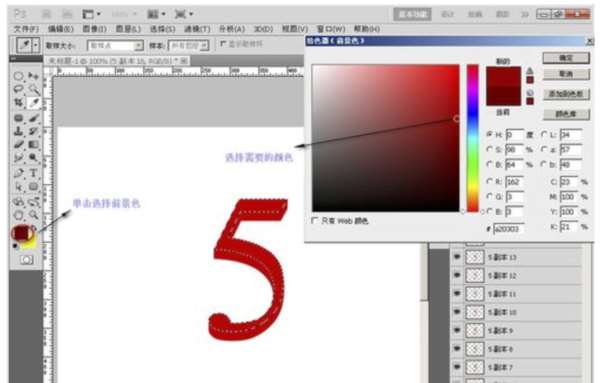Select the Eyedropper tool in toolbox
Screen dimensions: 600x383
click(x=34, y=103)
